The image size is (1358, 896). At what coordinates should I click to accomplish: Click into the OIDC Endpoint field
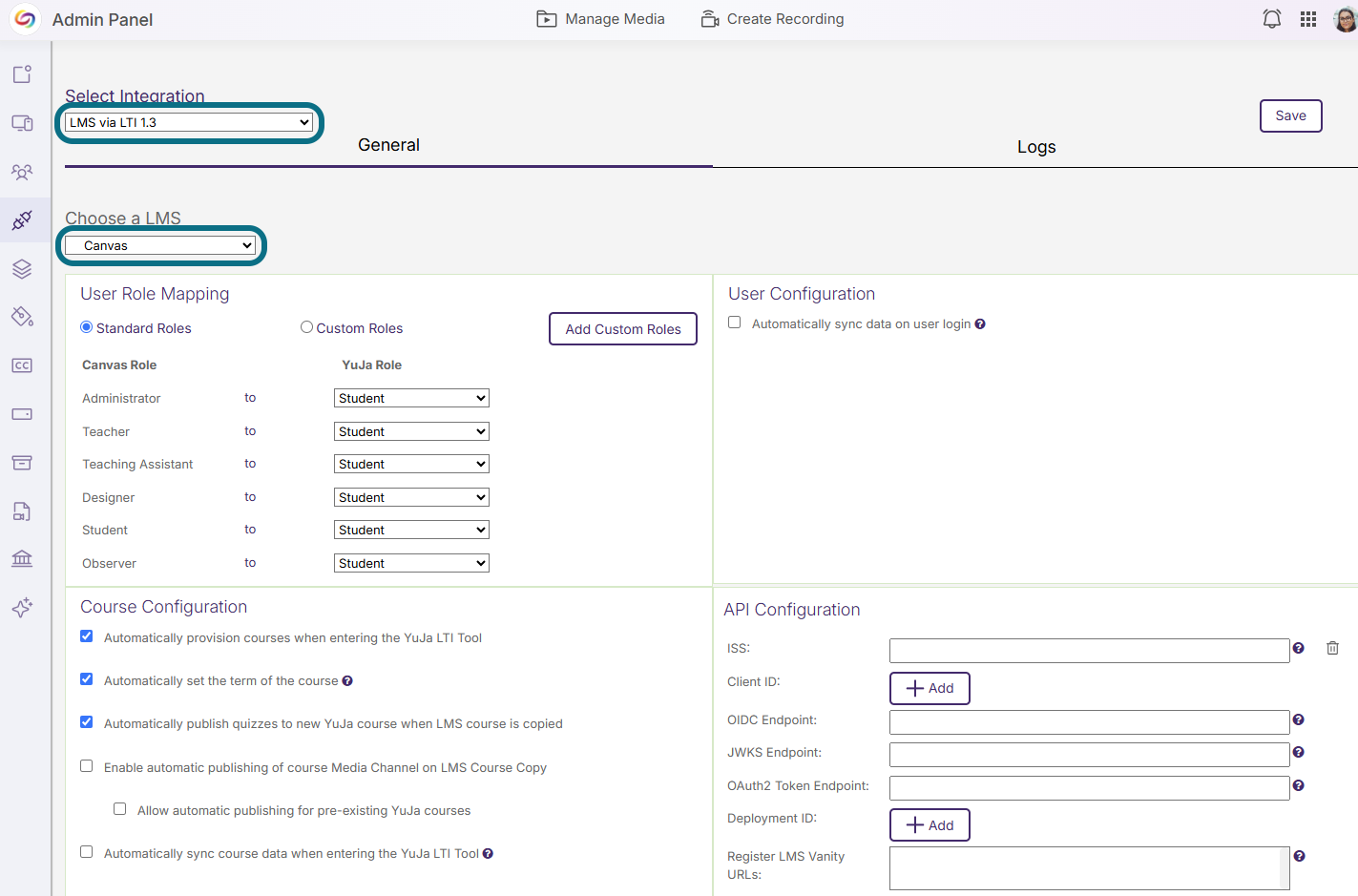tap(1089, 722)
